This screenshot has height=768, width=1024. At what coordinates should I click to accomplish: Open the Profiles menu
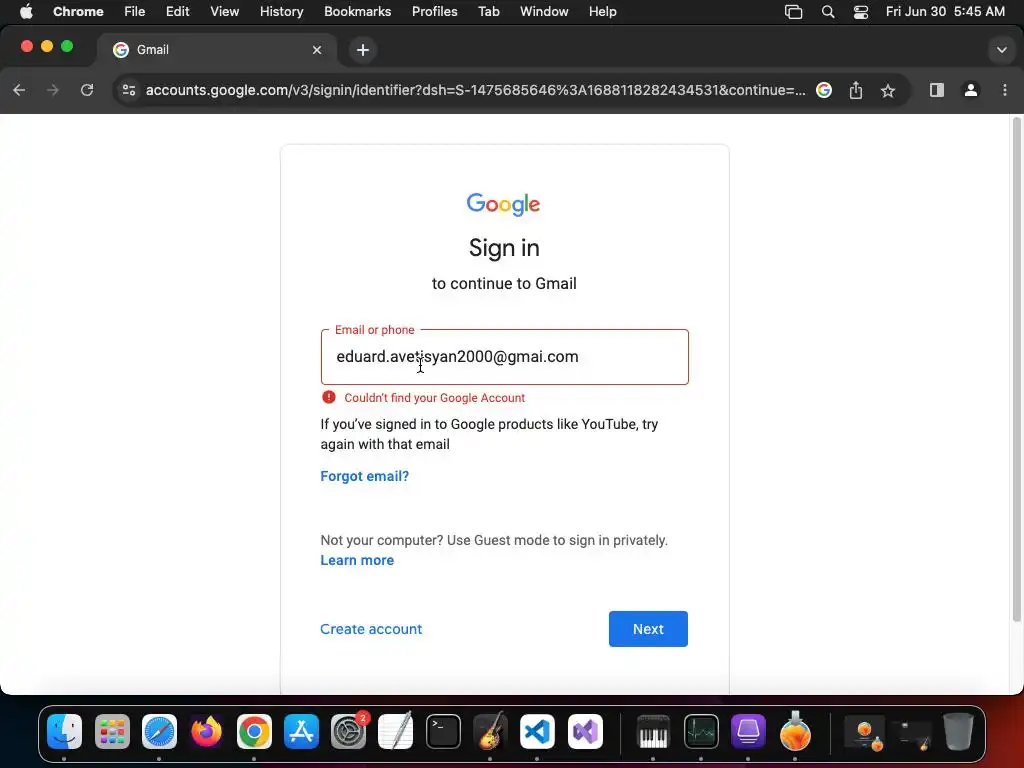pos(434,11)
